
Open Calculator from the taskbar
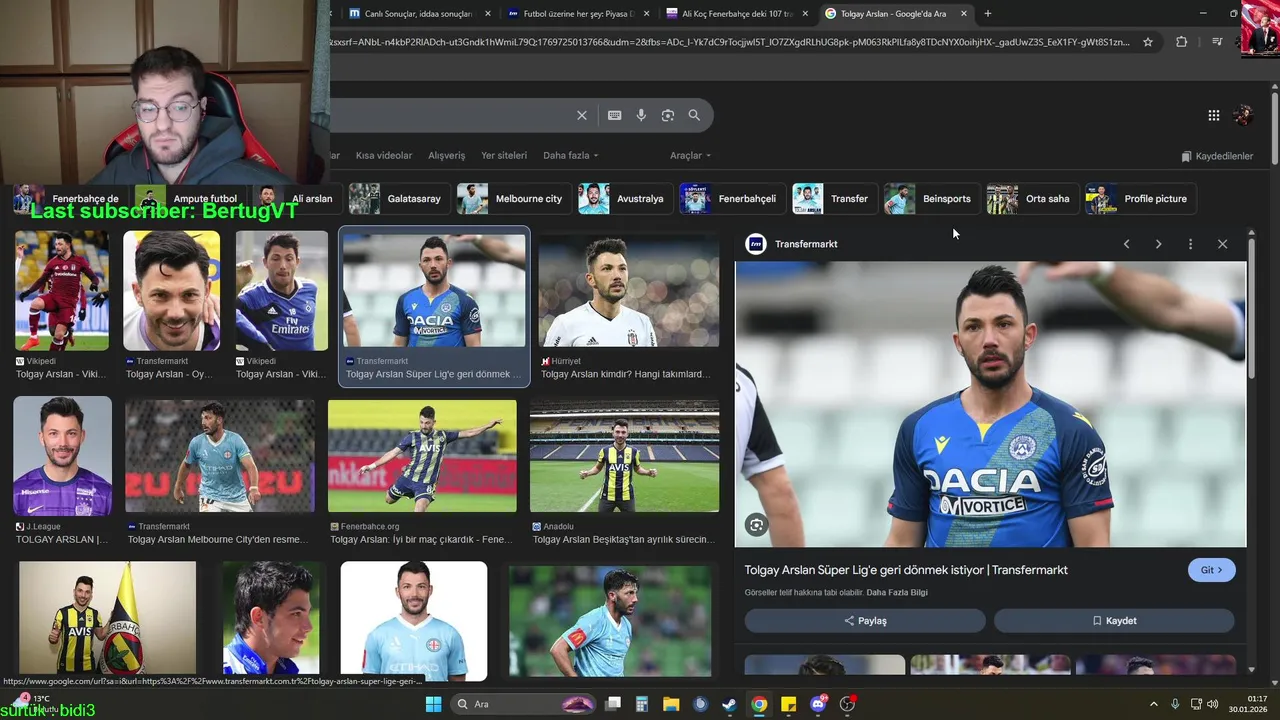(642, 704)
